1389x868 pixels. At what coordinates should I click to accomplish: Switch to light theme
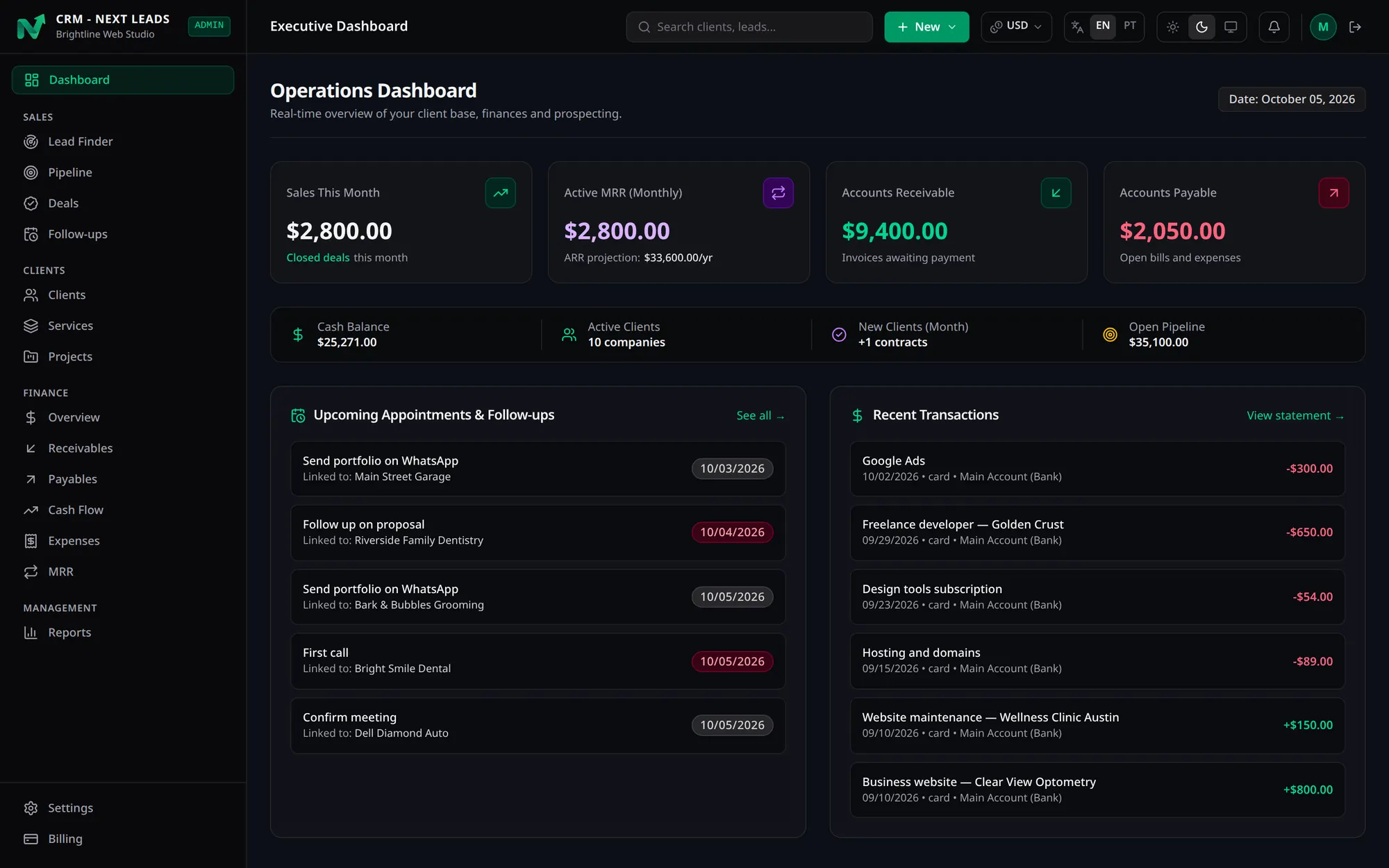coord(1172,27)
